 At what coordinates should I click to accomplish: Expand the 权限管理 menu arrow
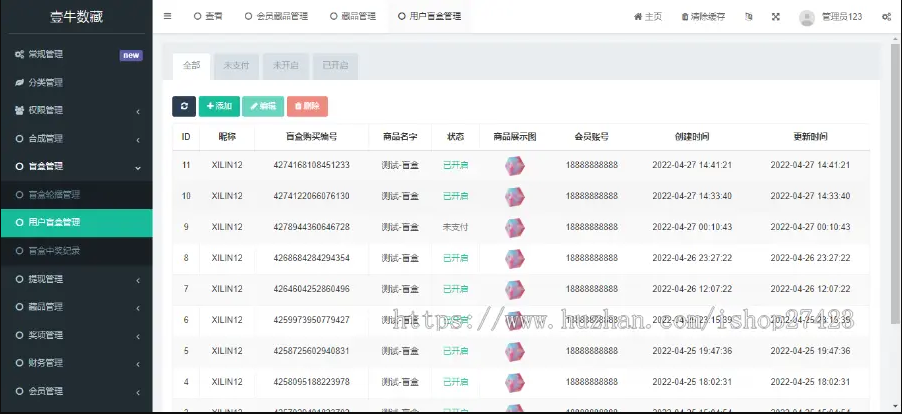[x=138, y=111]
